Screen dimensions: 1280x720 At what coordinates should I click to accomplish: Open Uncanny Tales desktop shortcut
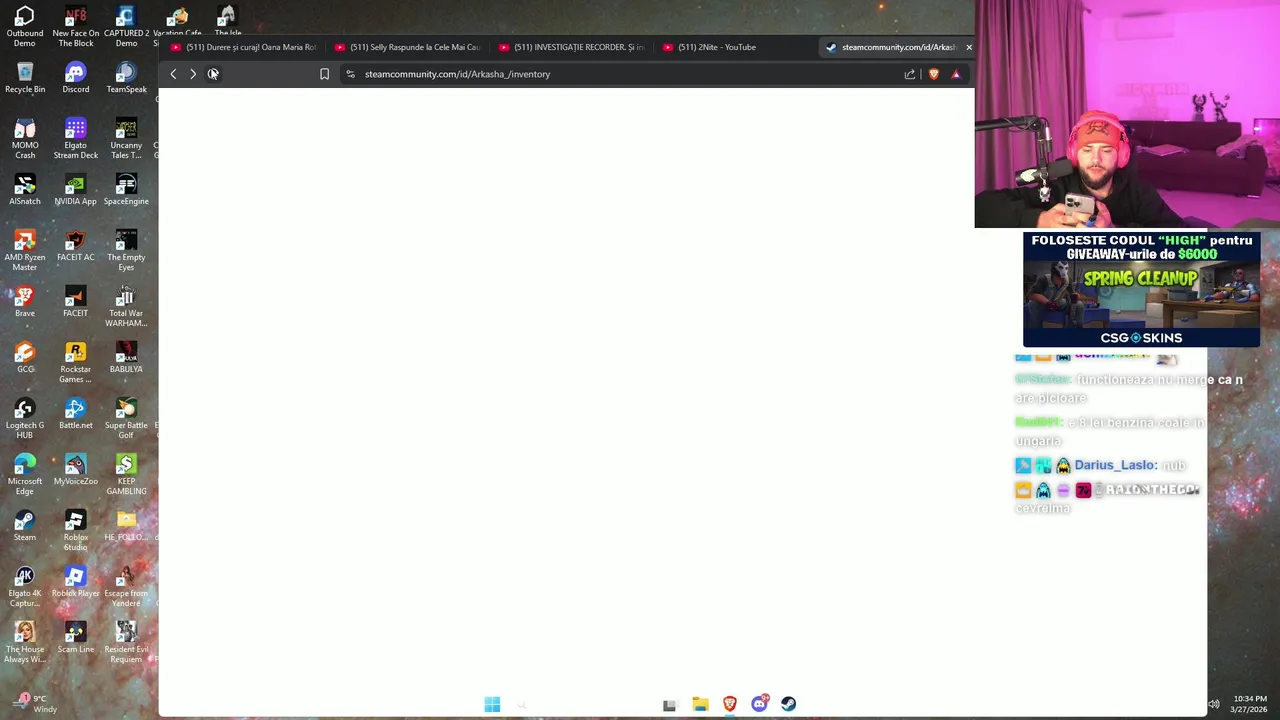pos(126,138)
